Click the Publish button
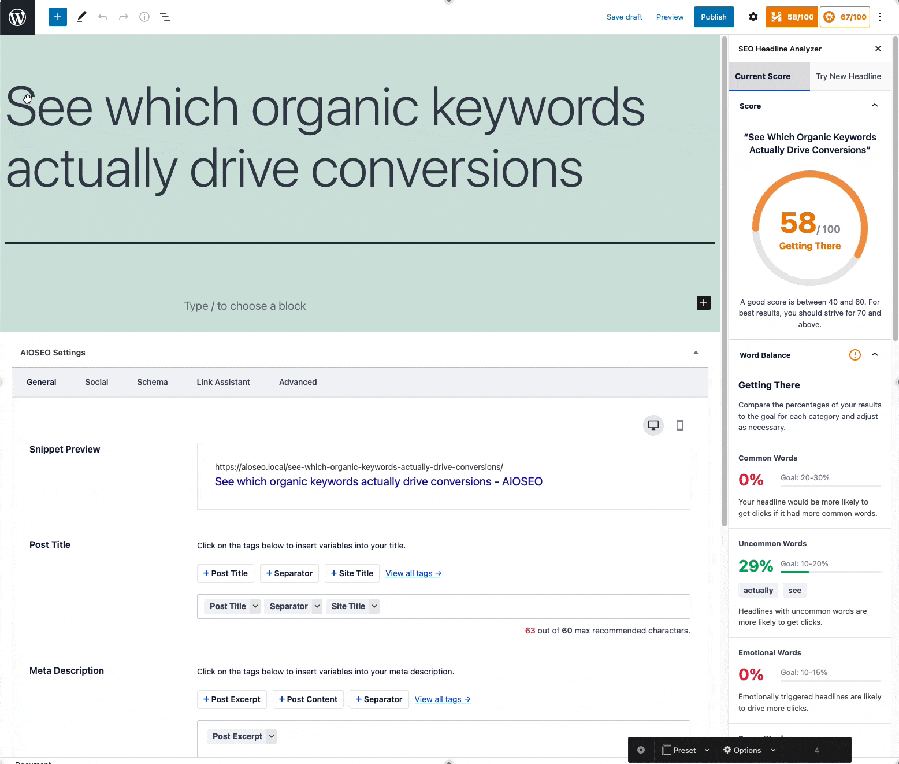Screen dimensions: 899x764 713,17
